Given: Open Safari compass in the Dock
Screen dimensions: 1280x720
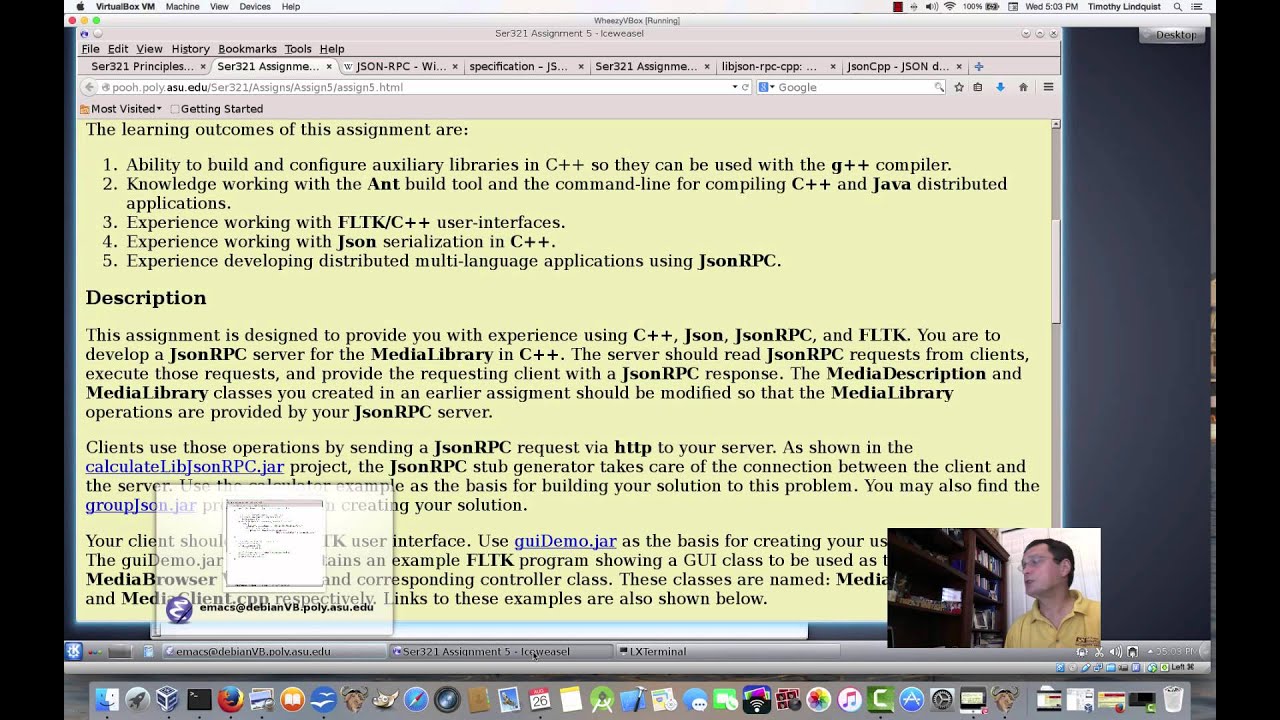Looking at the screenshot, I should pos(416,700).
